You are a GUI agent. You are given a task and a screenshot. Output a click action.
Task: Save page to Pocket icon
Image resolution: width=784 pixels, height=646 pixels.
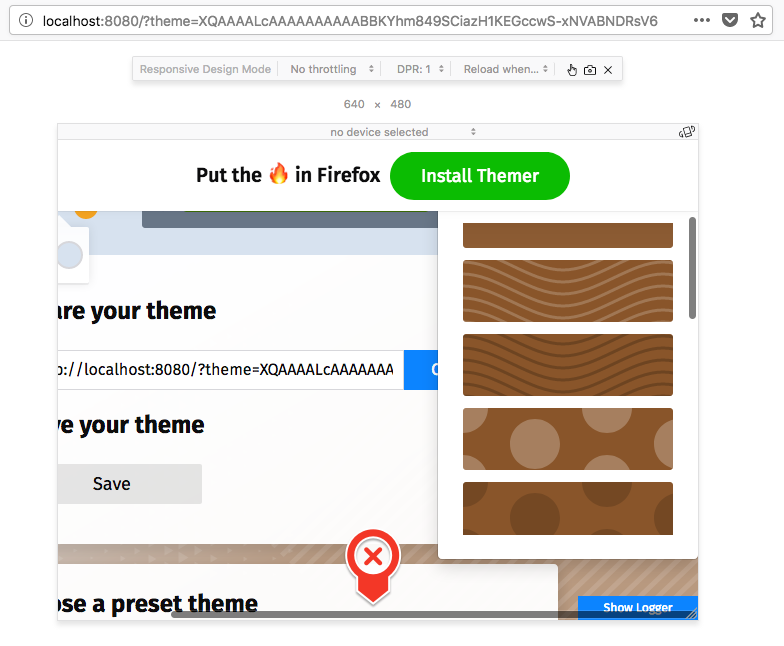click(730, 20)
